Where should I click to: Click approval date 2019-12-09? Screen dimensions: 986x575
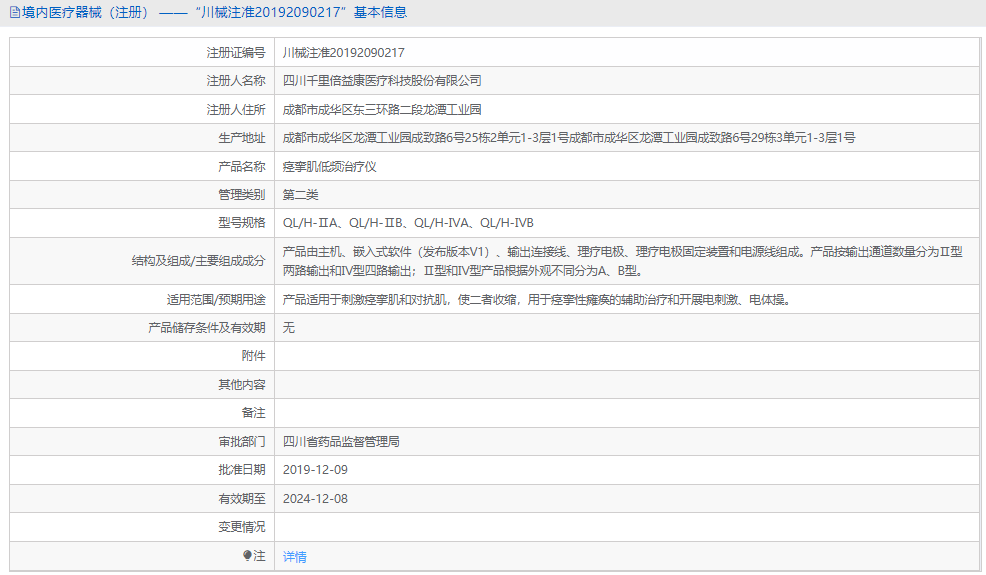315,470
